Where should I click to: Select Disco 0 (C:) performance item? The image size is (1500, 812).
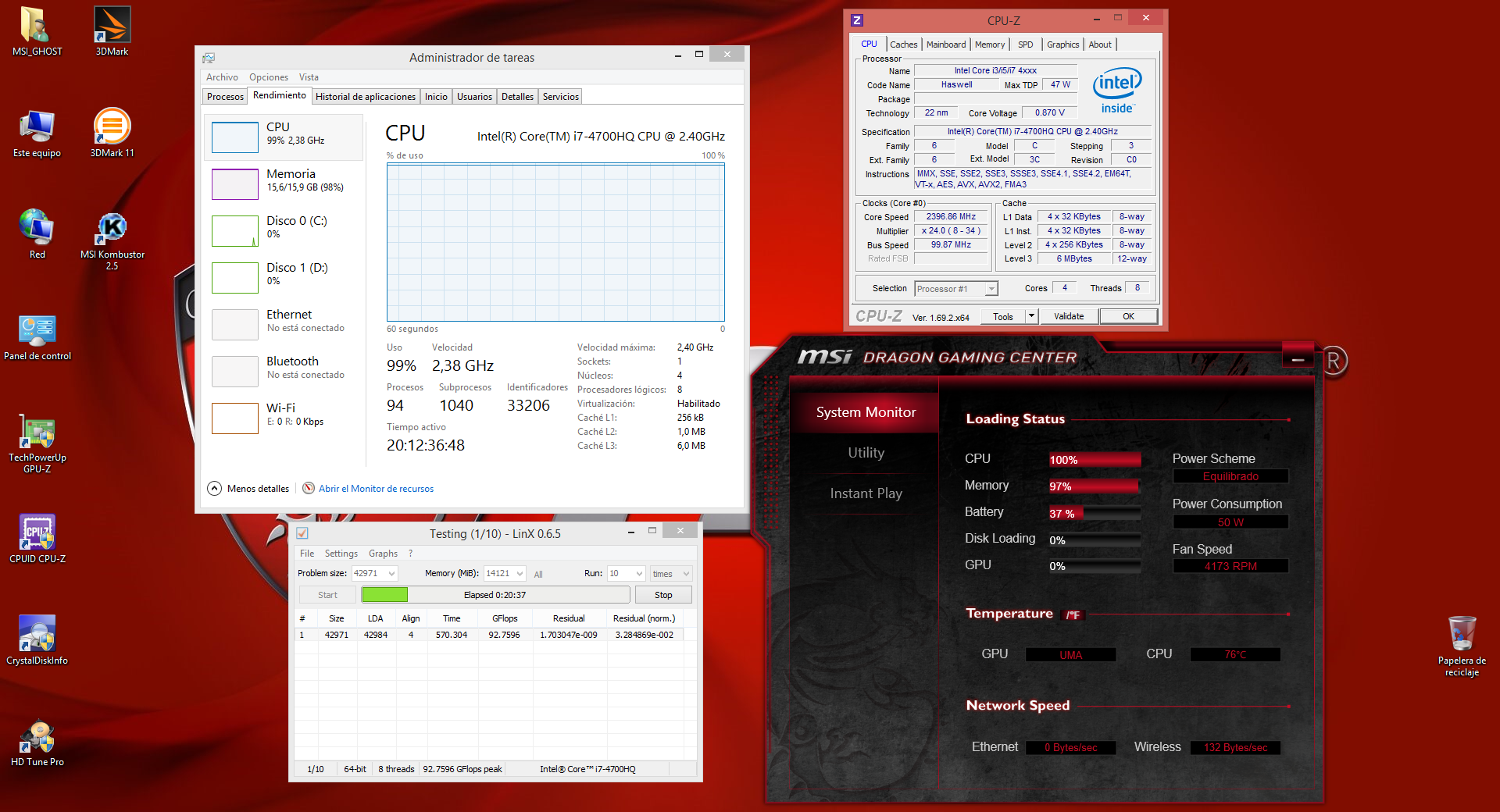click(x=284, y=230)
